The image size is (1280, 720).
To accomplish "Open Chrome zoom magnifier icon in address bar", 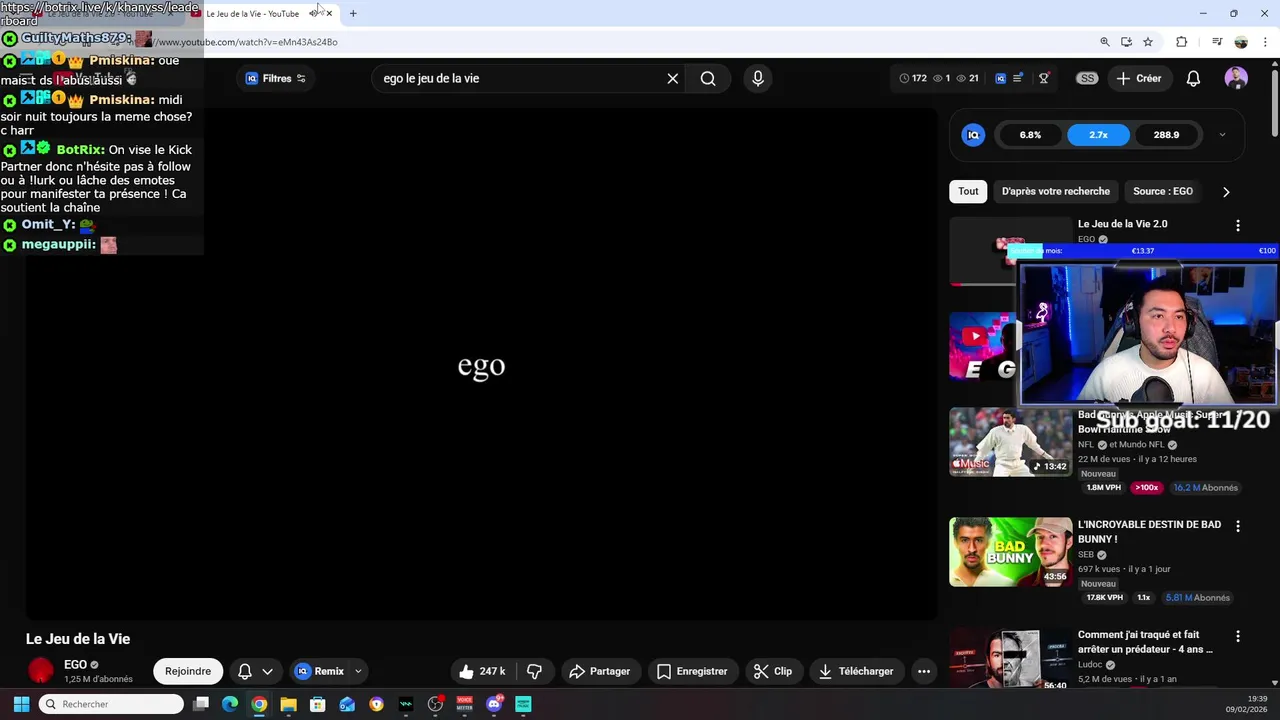I will point(1105,42).
